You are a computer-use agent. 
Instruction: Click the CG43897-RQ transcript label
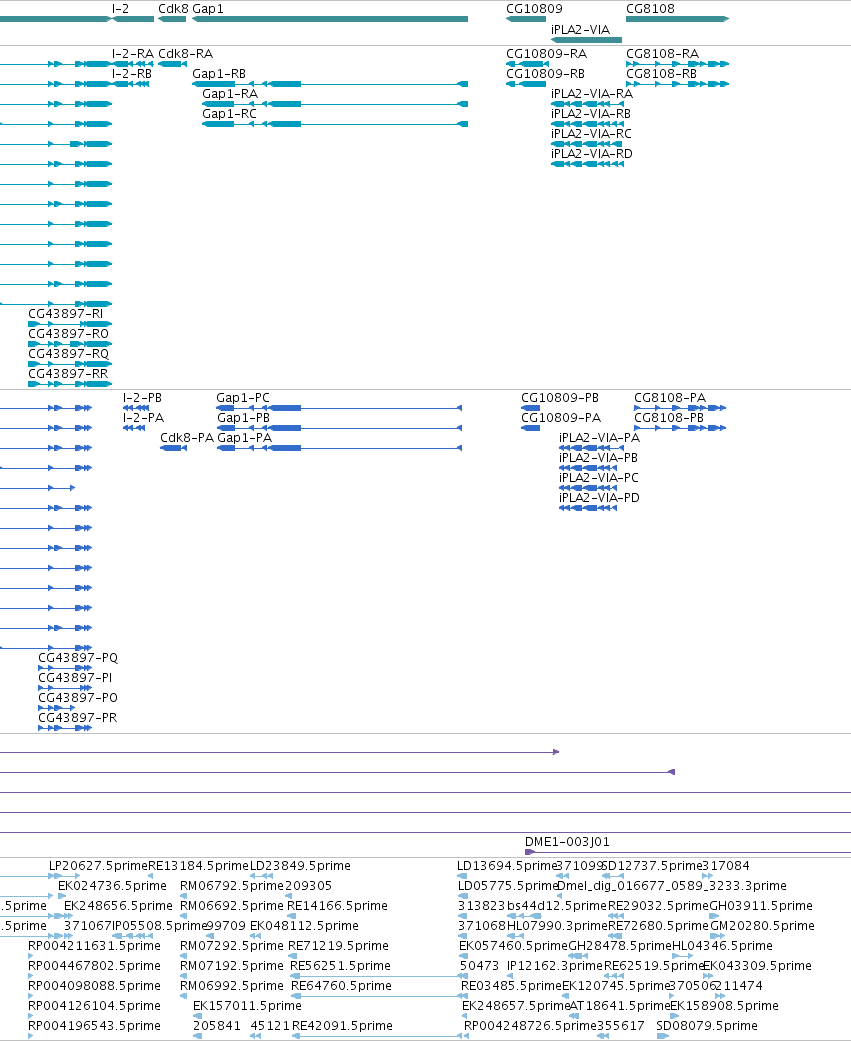click(x=68, y=353)
